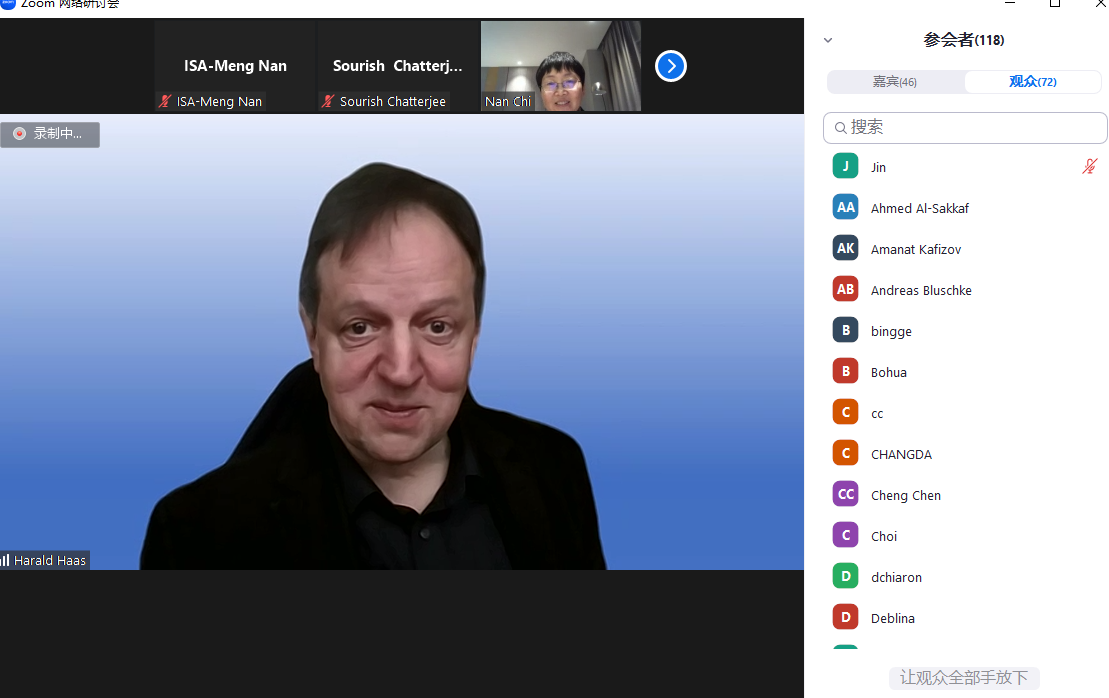The height and width of the screenshot is (698, 1109).
Task: Select the 观众 (72) attendees tab
Action: click(x=1032, y=82)
